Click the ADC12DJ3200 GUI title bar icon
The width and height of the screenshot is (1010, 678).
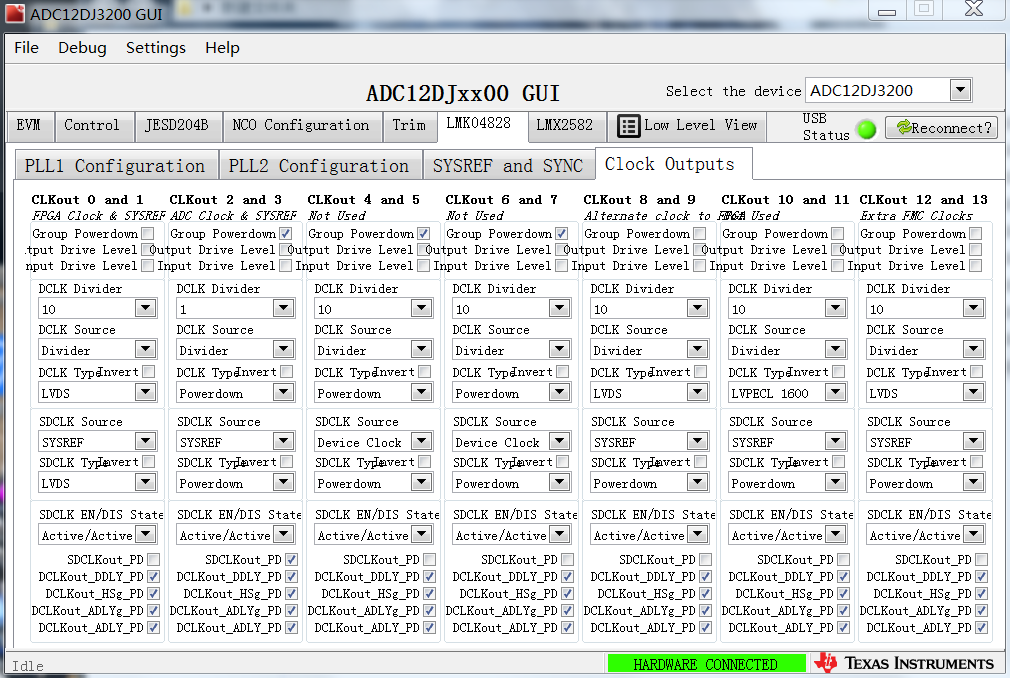15,13
